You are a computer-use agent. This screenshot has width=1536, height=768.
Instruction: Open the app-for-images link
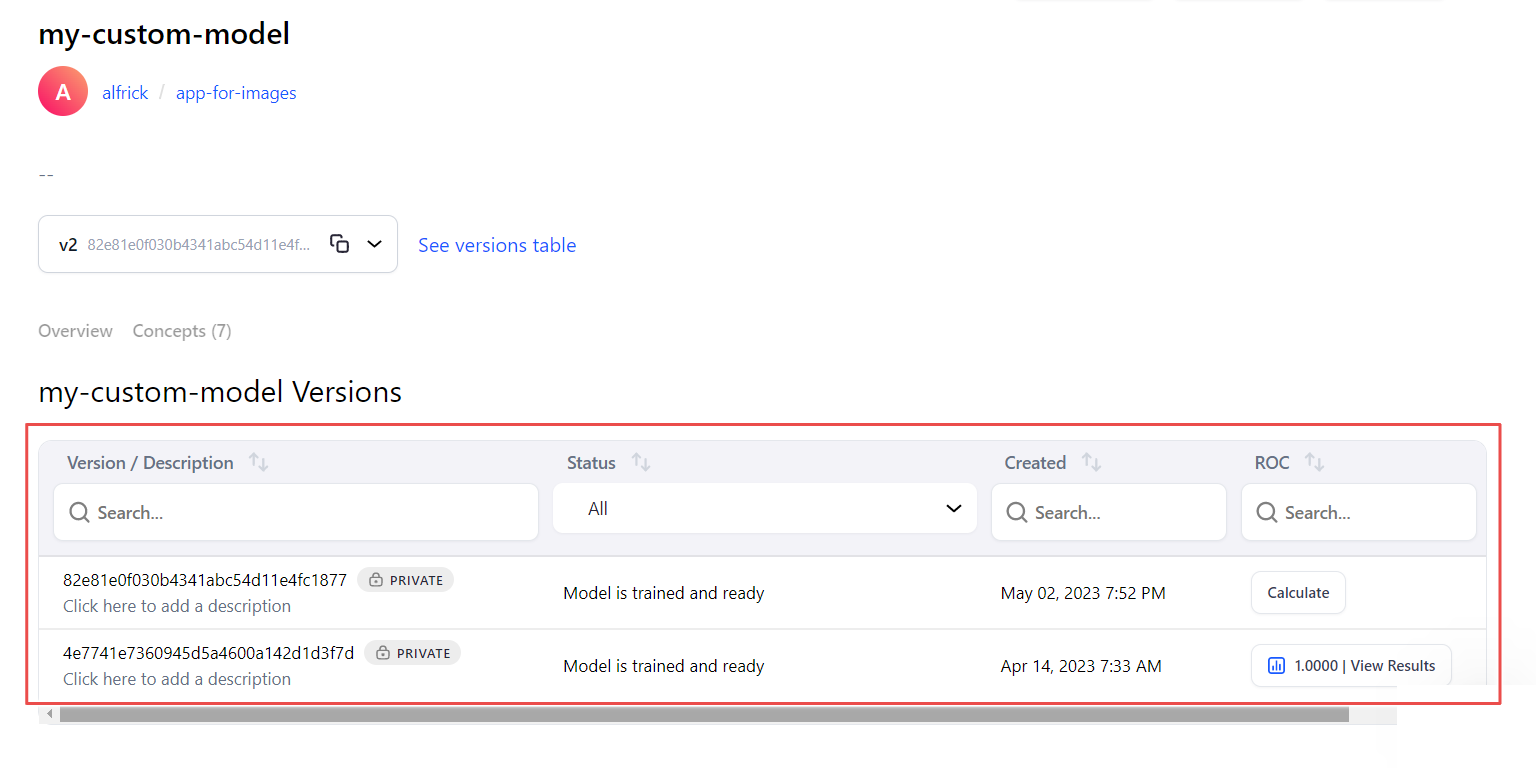pos(236,93)
